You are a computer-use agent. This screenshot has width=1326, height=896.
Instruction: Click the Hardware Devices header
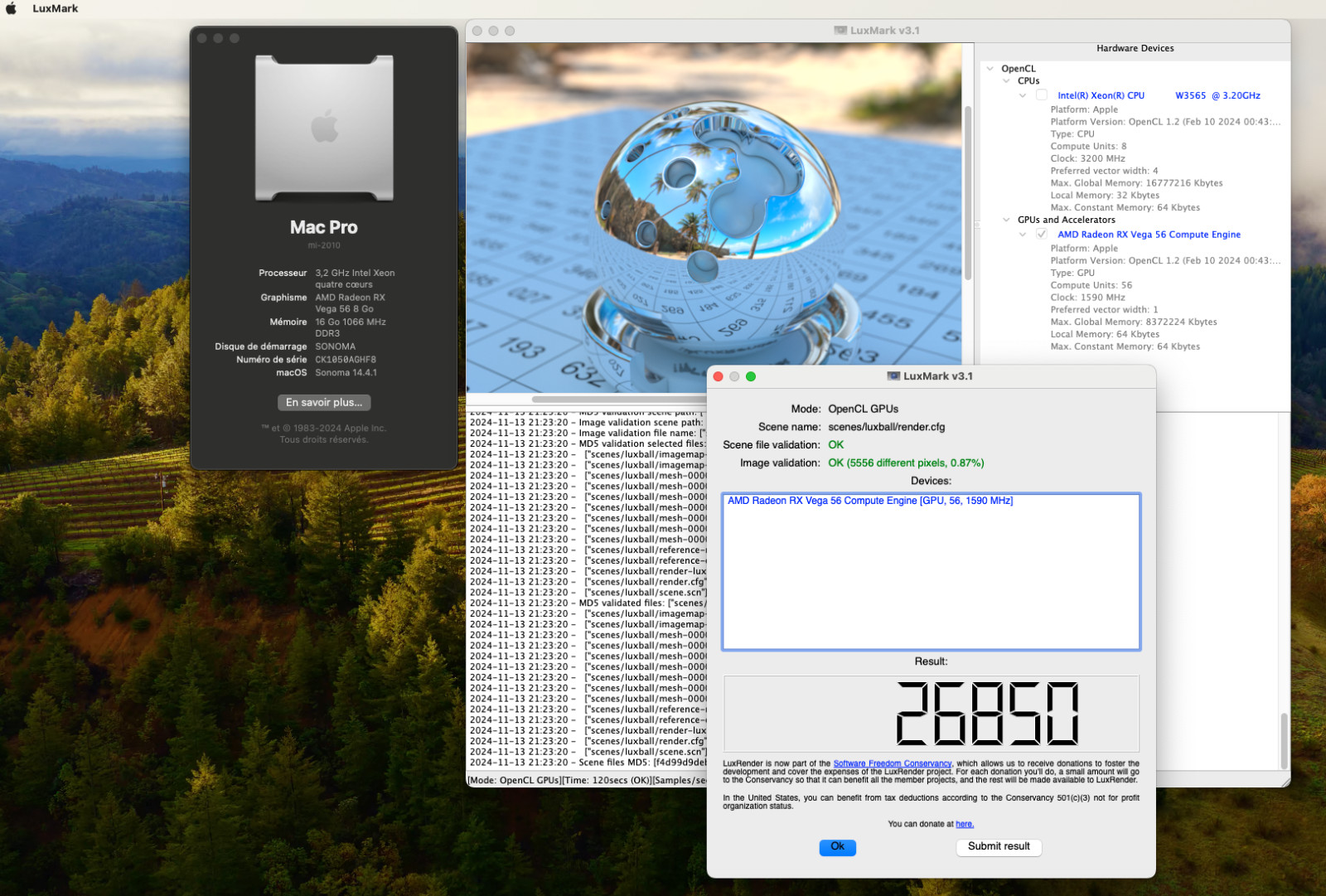point(1135,49)
